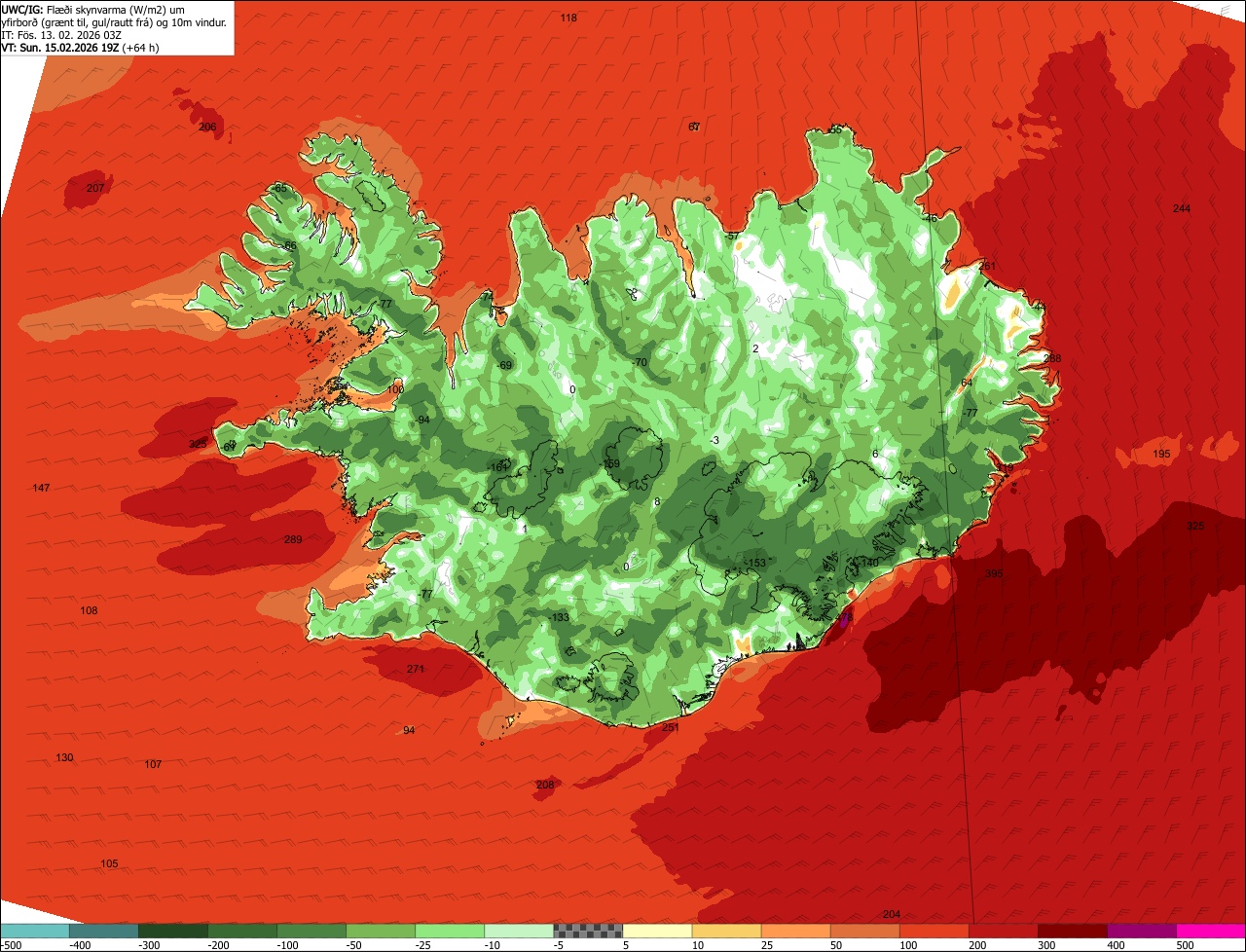1246x952 pixels.
Task: Click the map value 244 in the east
Action: tap(1182, 208)
